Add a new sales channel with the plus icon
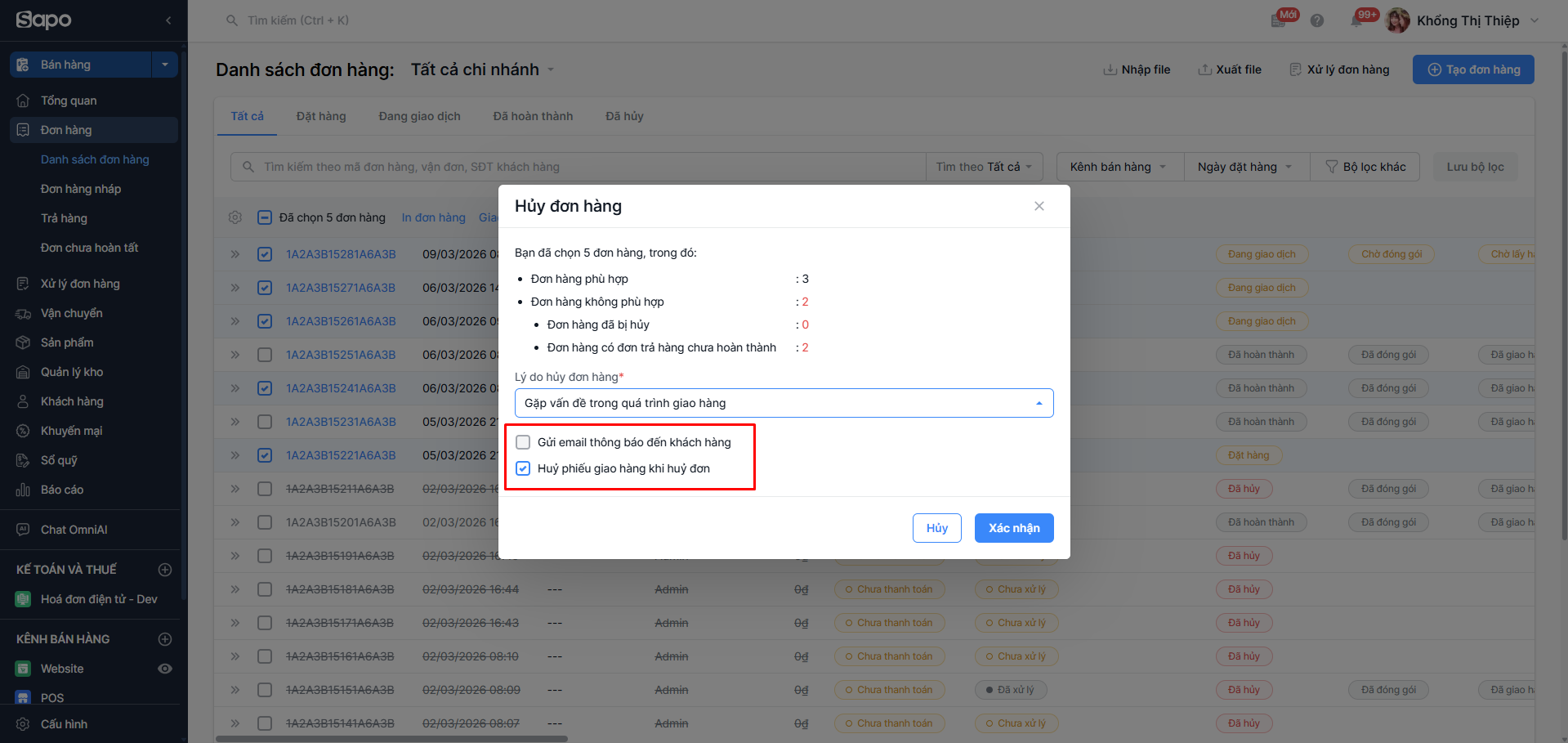 tap(165, 639)
